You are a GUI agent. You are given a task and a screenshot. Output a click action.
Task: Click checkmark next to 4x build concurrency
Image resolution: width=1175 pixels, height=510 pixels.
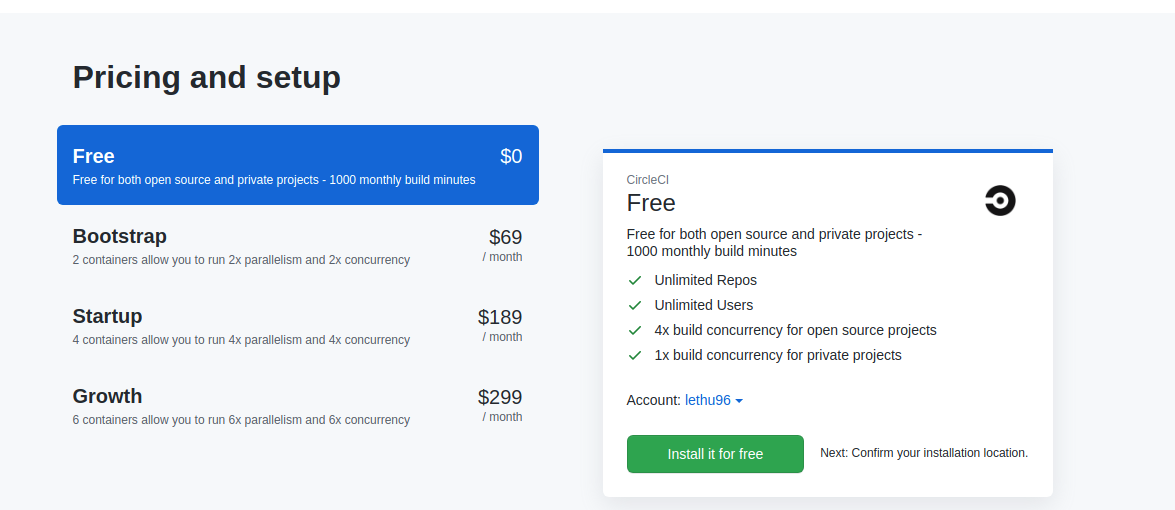[x=634, y=330]
